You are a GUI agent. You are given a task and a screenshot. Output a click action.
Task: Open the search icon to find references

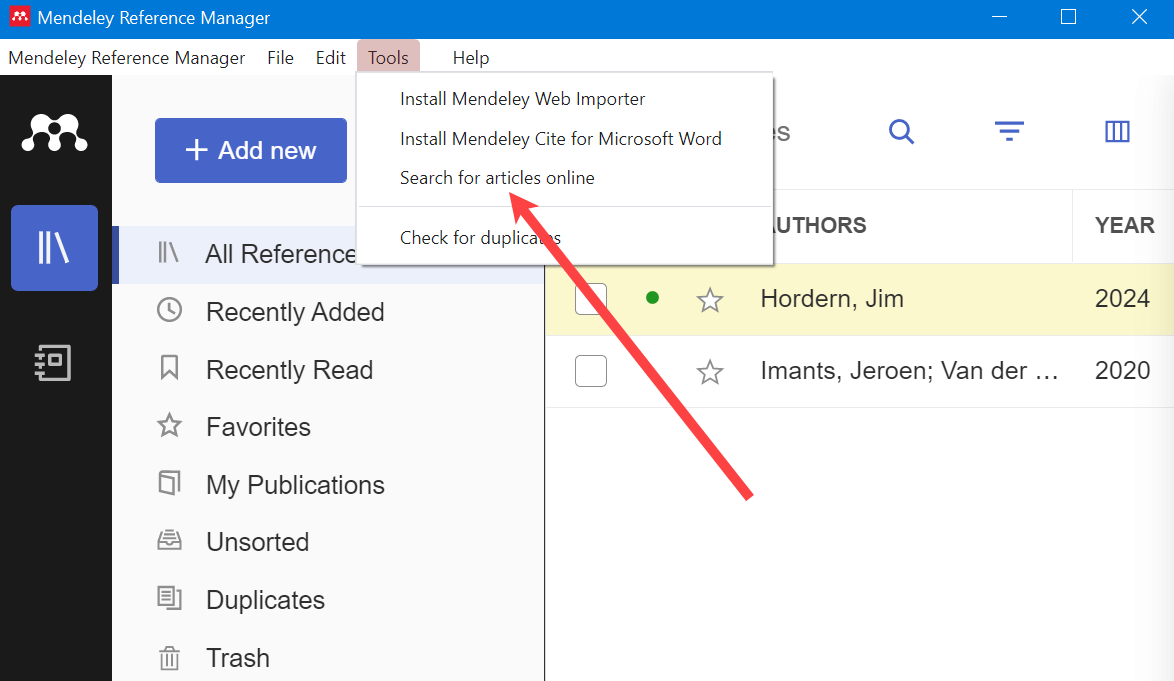coord(901,131)
